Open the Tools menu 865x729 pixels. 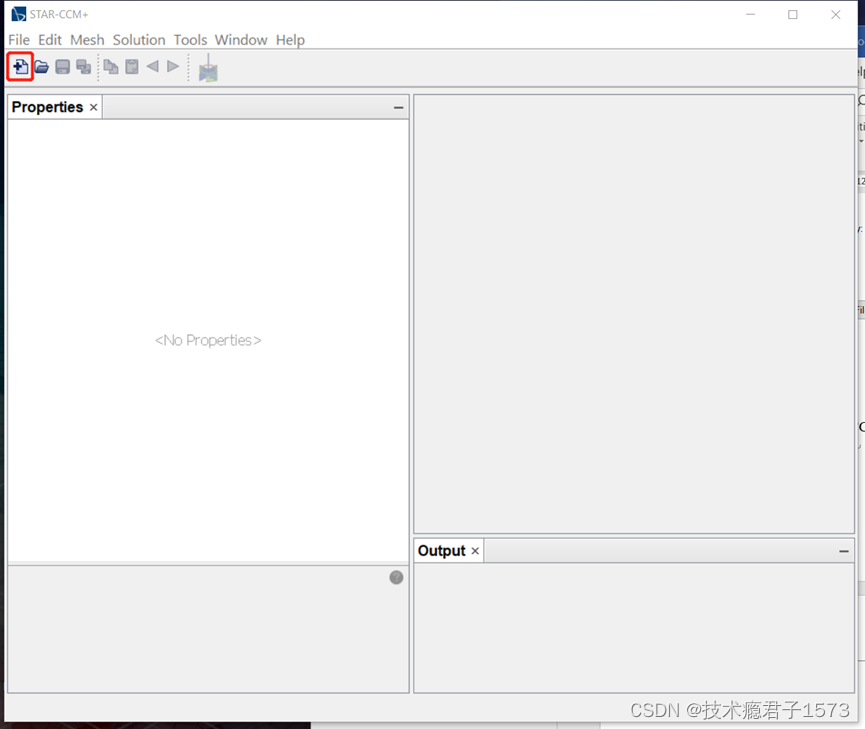[x=190, y=40]
